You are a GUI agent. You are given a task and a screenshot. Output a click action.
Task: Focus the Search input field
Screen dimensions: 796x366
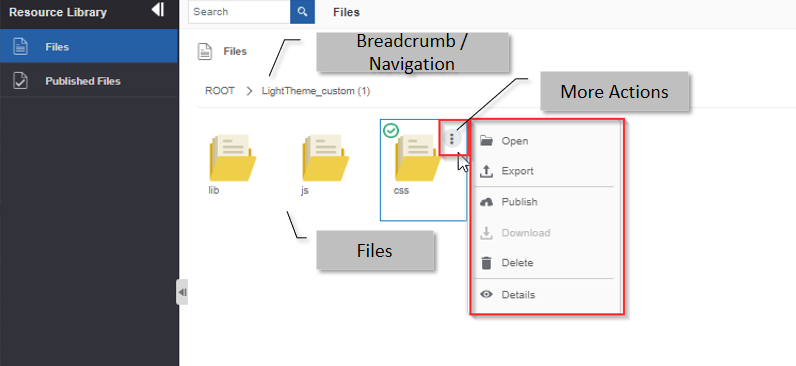tap(239, 12)
